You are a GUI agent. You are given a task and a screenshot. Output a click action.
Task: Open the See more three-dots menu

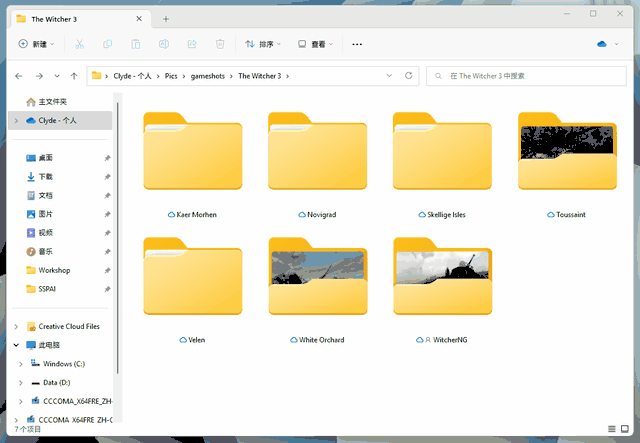(x=357, y=44)
